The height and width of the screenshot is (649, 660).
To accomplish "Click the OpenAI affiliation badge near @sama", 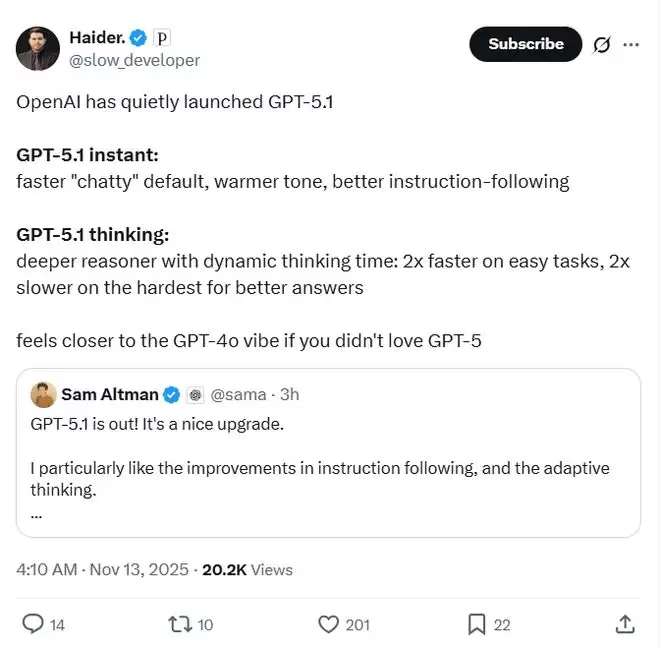I will [x=195, y=395].
